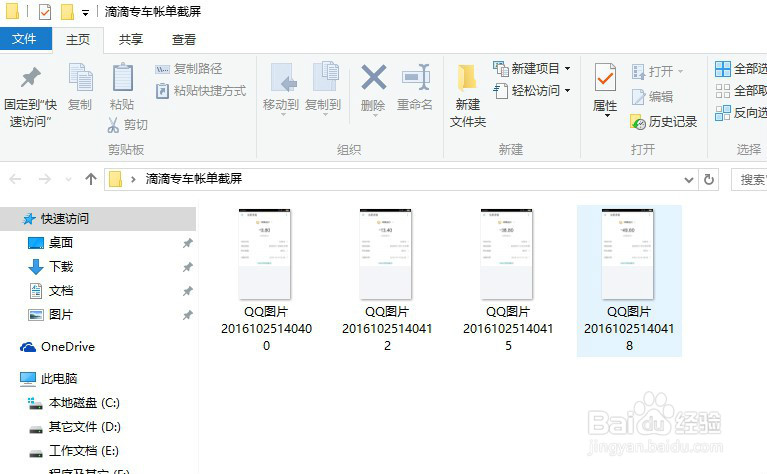Click the new folder icon in title bar
This screenshot has height=474, width=767.
click(67, 11)
